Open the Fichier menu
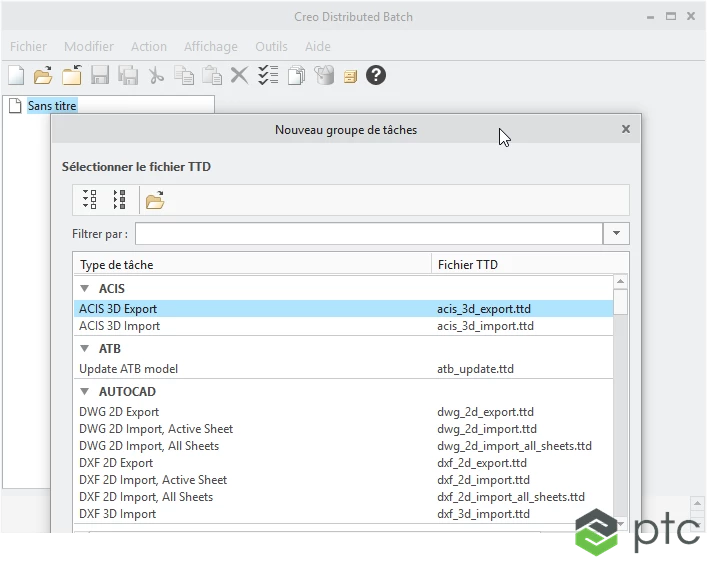This screenshot has width=707, height=563. 28,46
